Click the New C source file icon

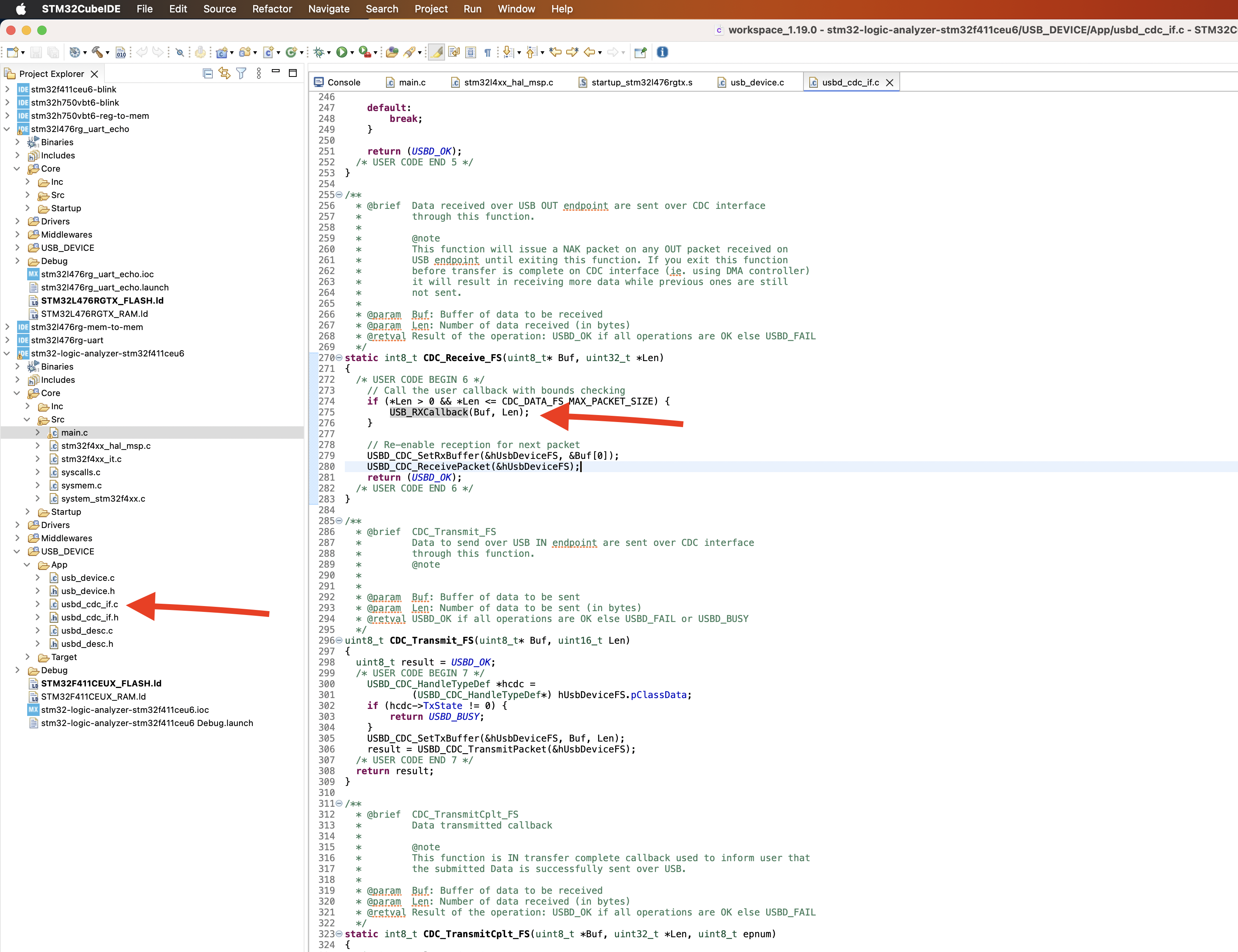(x=269, y=52)
